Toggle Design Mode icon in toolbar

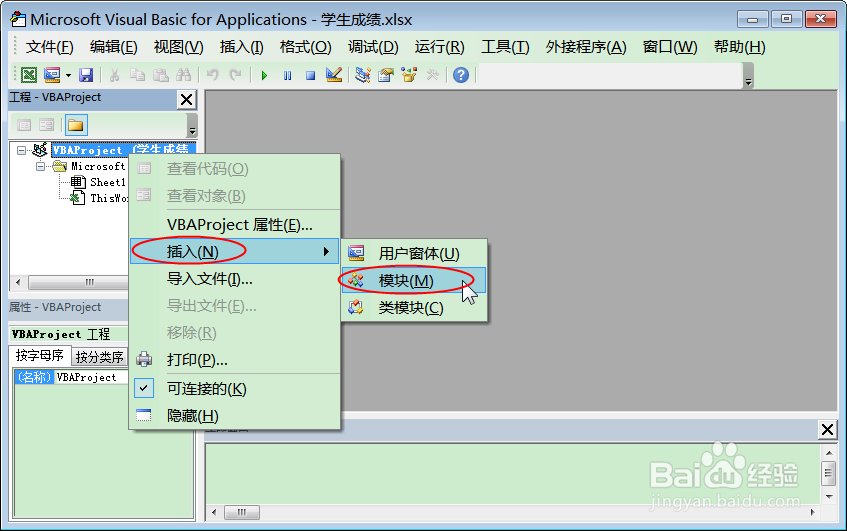point(334,75)
